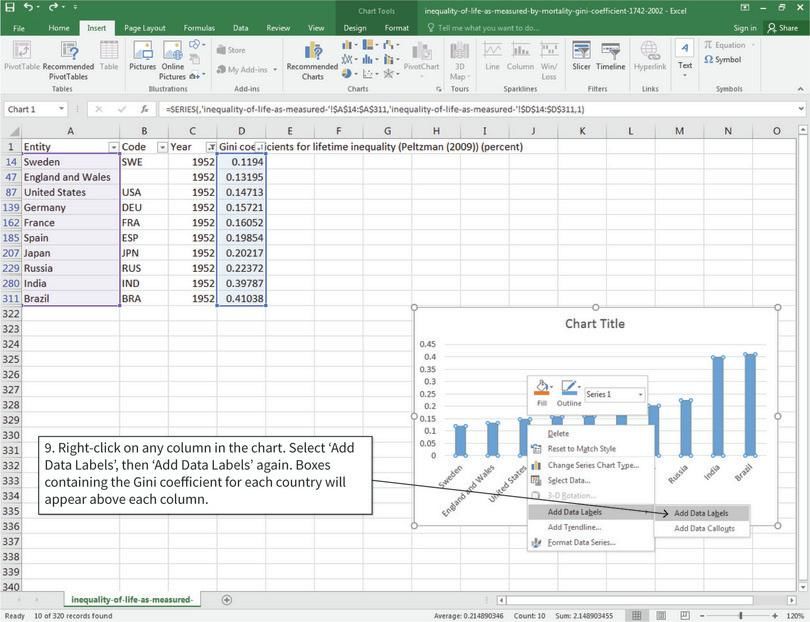Insert Pictures from the ribbon

click(142, 56)
